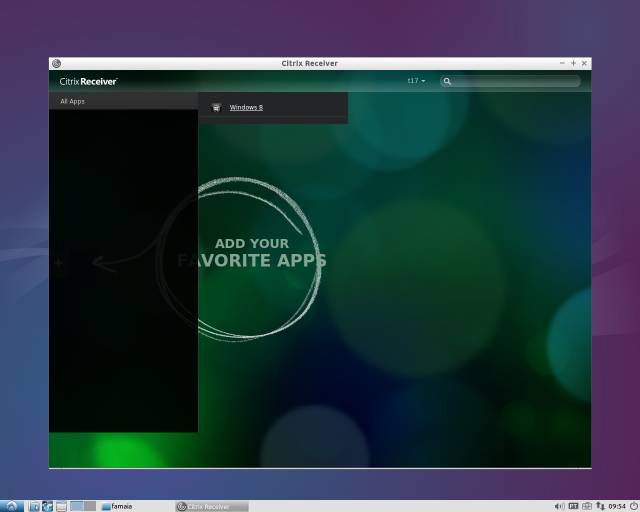
Task: Click the magnifier search icon
Action: coord(447,81)
